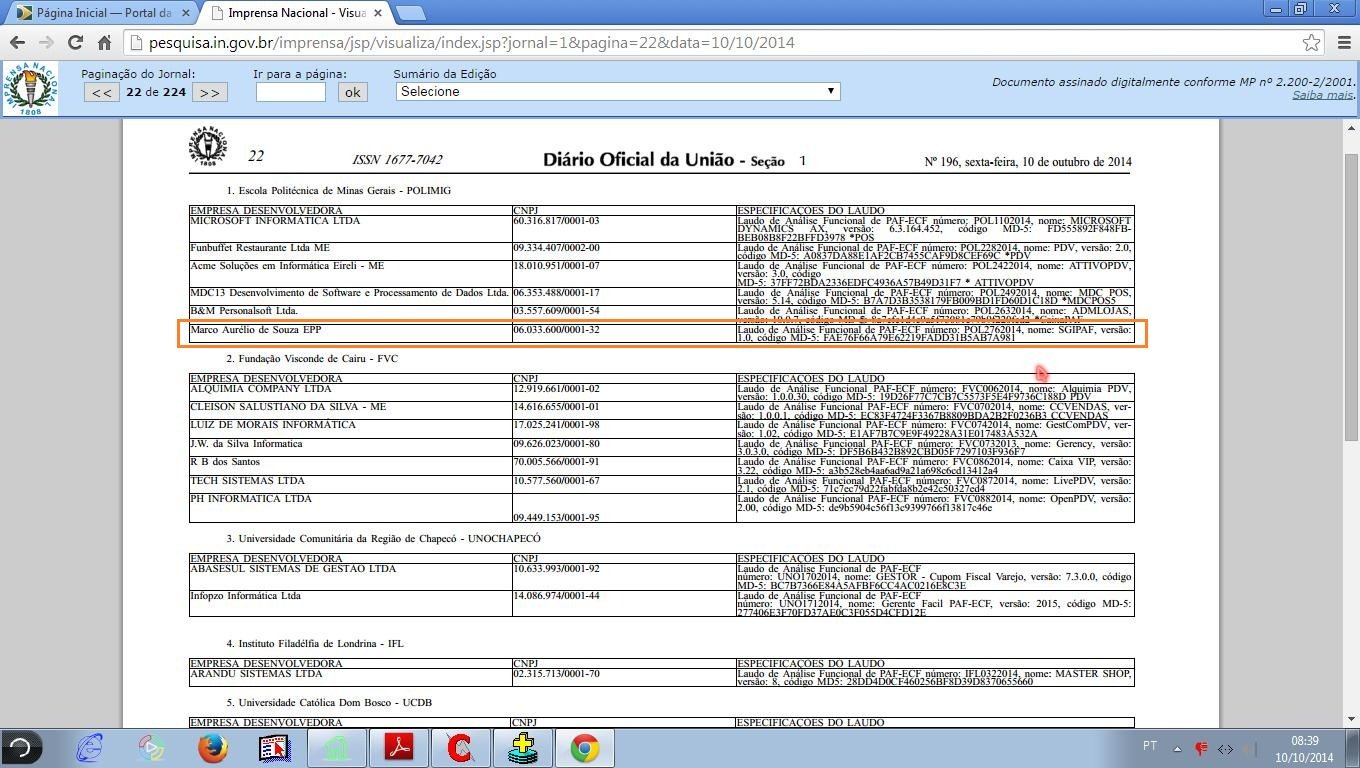Click the Ir para a página field

(x=290, y=92)
